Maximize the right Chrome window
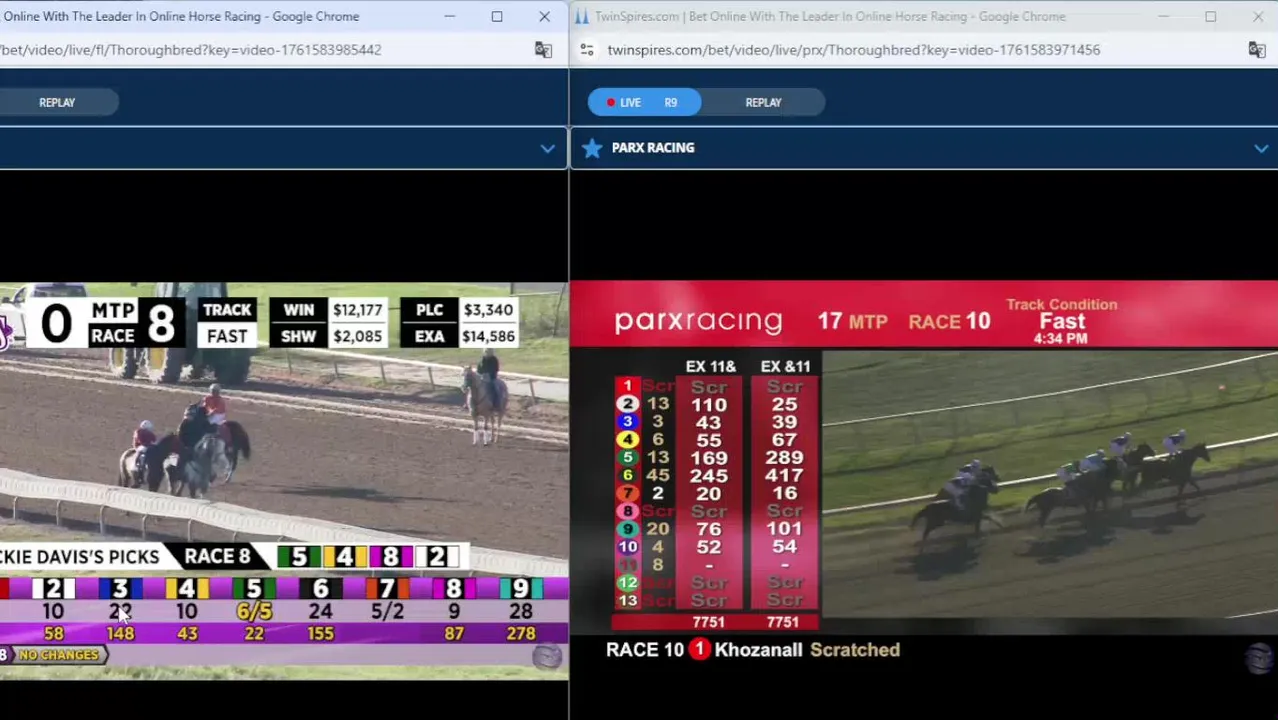 1210,16
